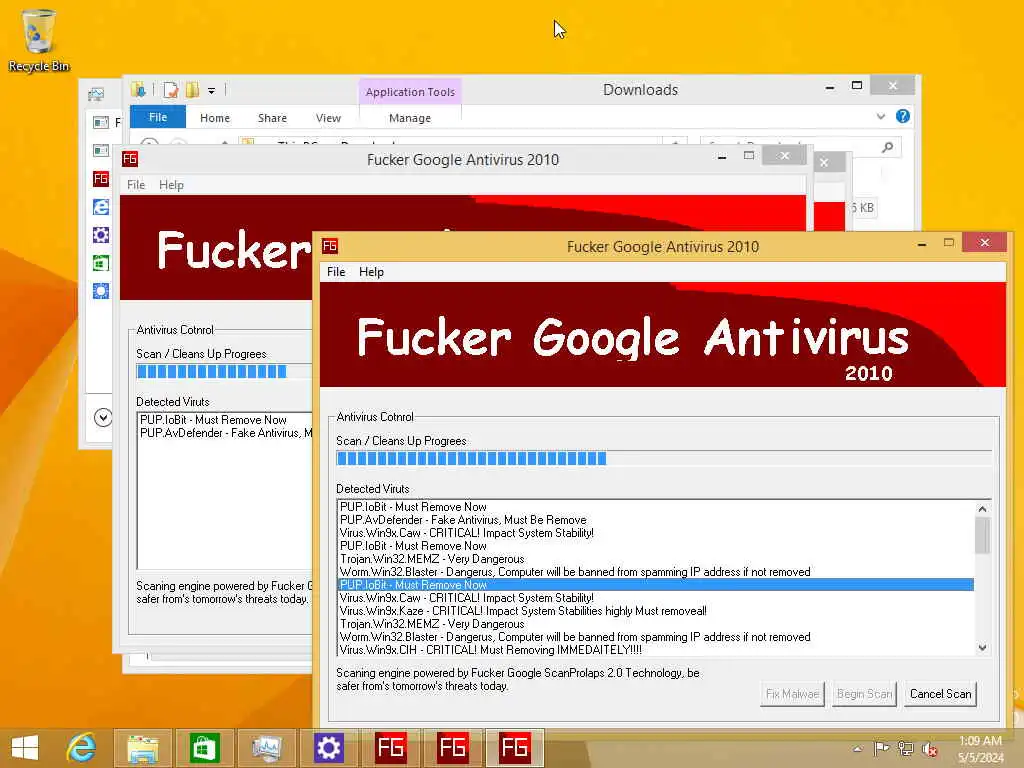Click the Cancel Scan button

[940, 694]
